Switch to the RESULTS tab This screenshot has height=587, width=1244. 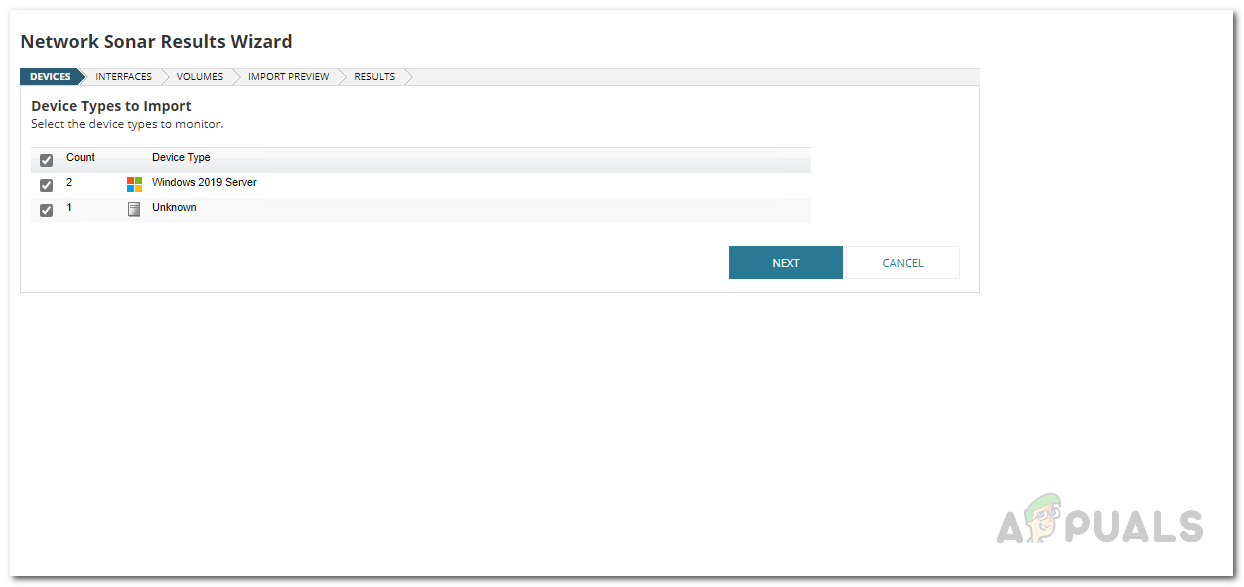click(x=373, y=76)
